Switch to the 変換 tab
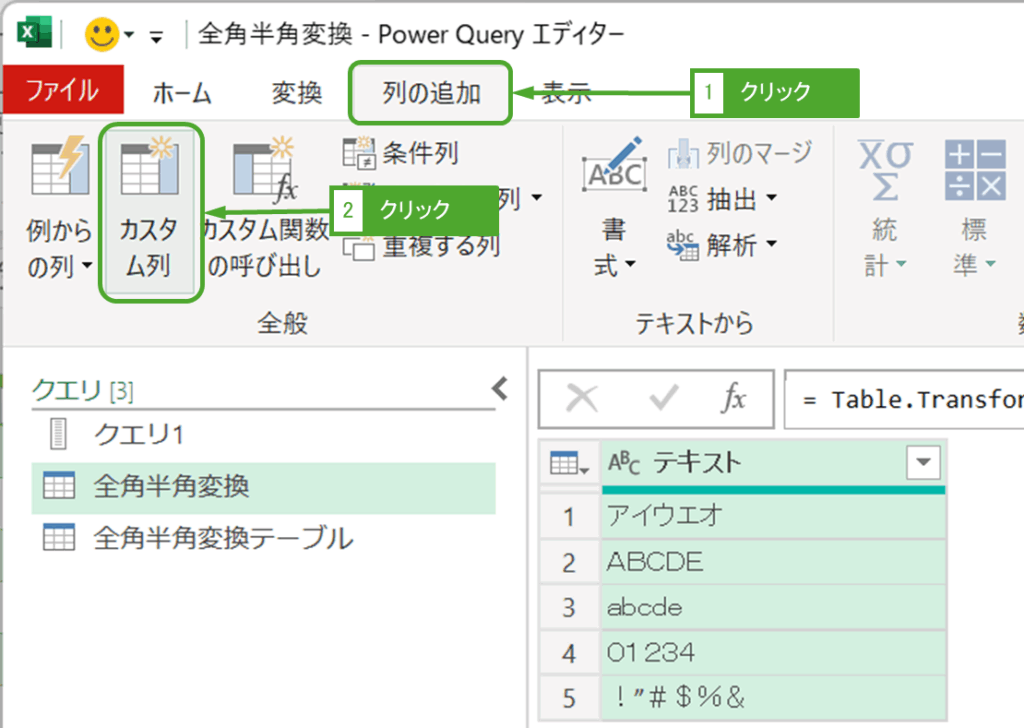 [297, 93]
